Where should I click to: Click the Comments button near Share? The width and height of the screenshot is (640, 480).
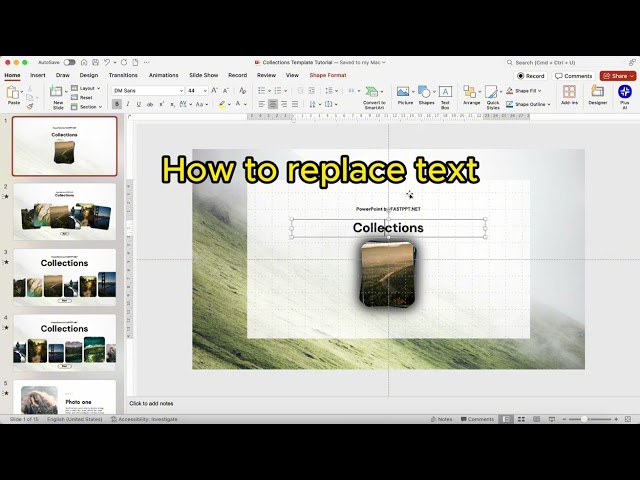[x=573, y=76]
